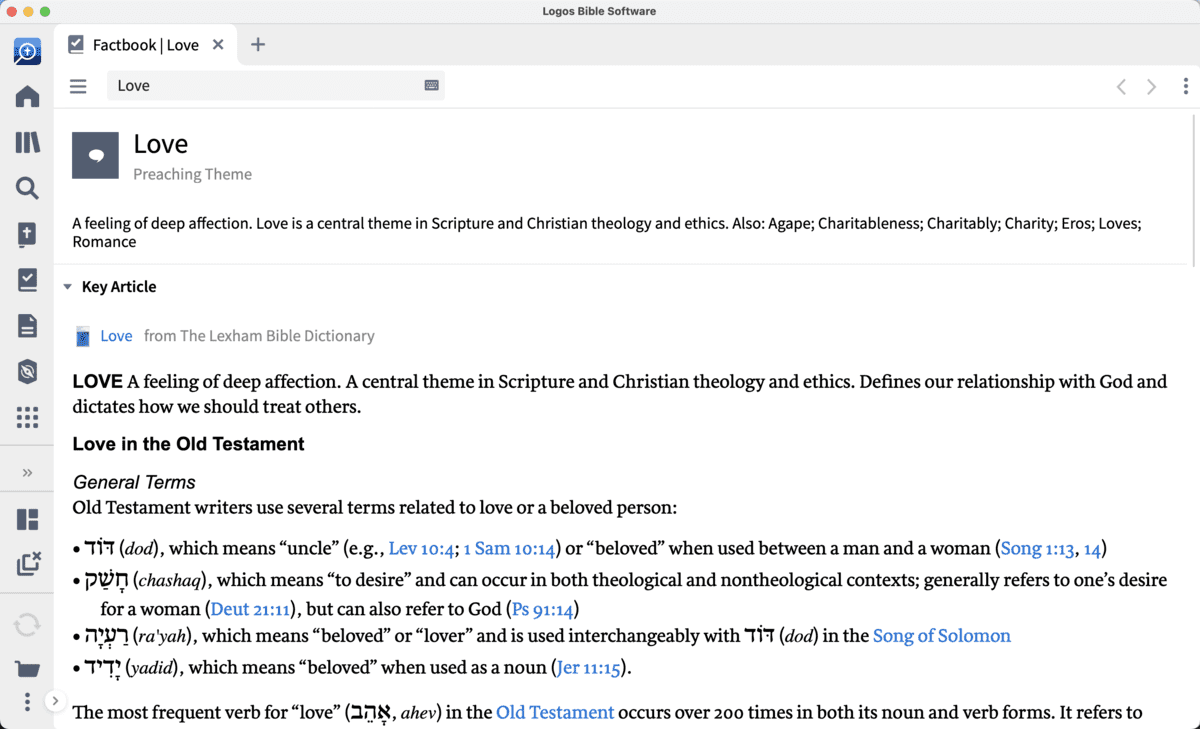Follow the Song of Solomon link

[941, 636]
